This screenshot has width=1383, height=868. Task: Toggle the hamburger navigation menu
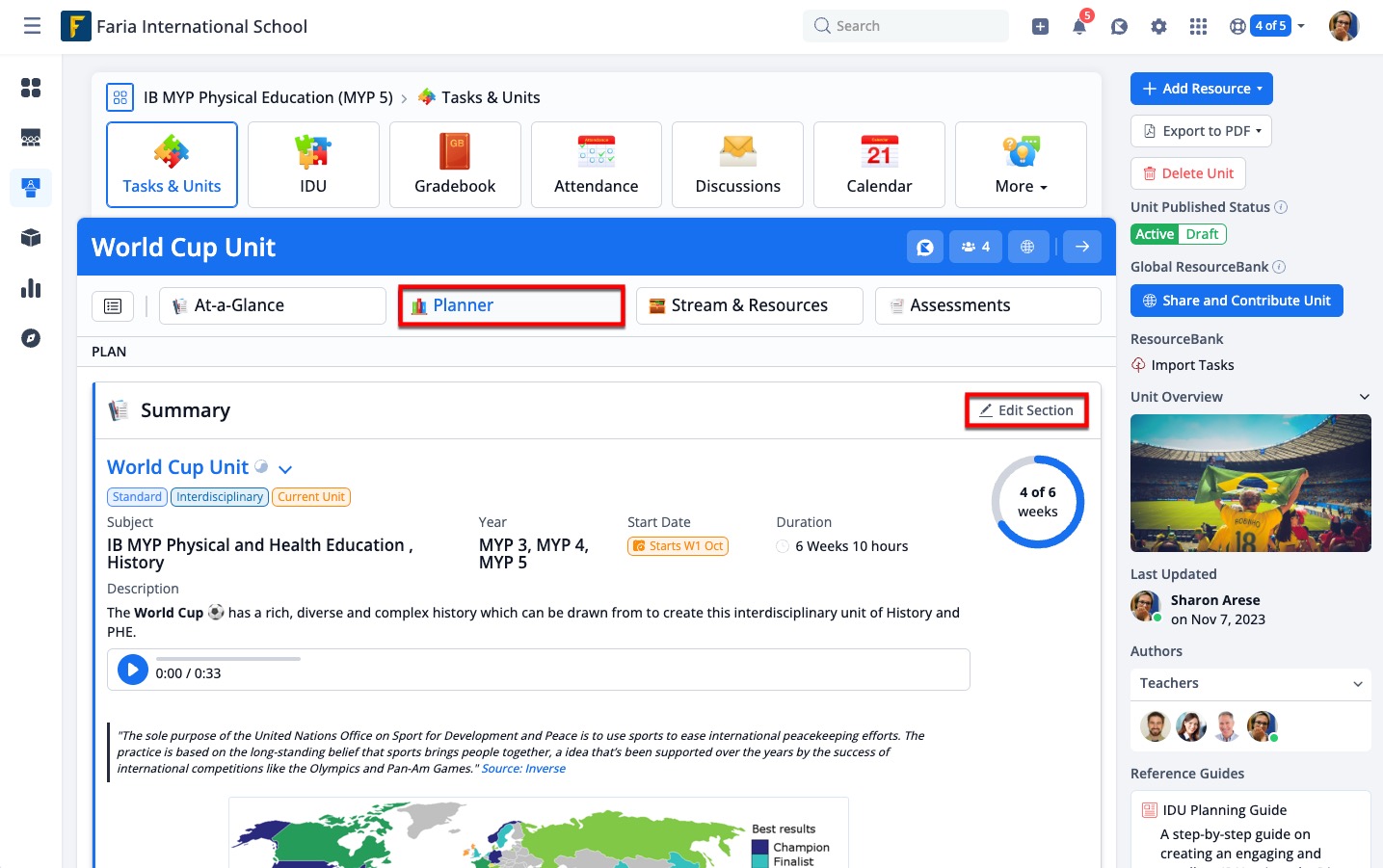(32, 26)
